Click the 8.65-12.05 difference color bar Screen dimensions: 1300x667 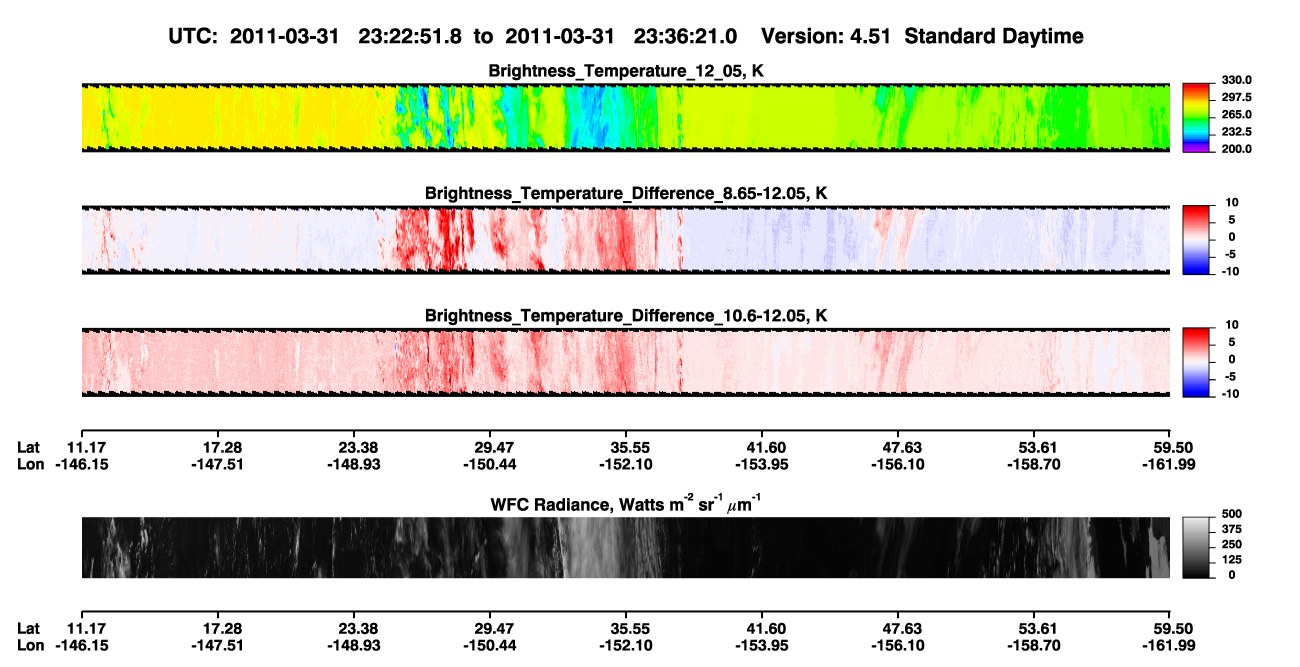click(1196, 239)
